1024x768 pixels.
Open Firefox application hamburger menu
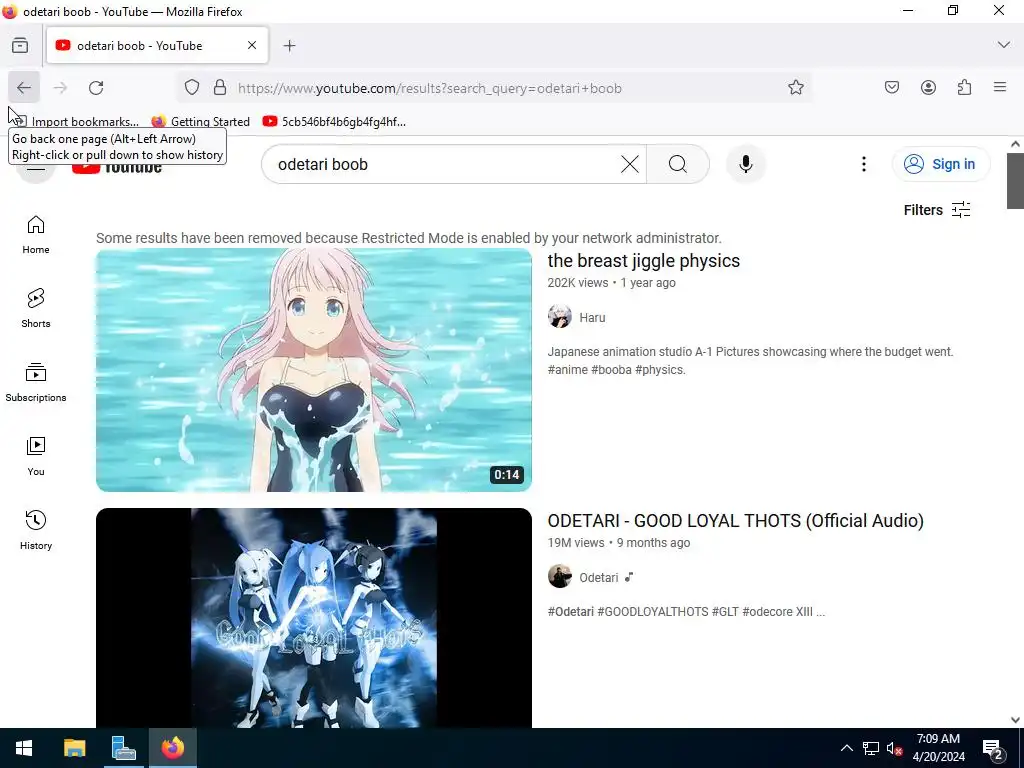coord(1000,87)
